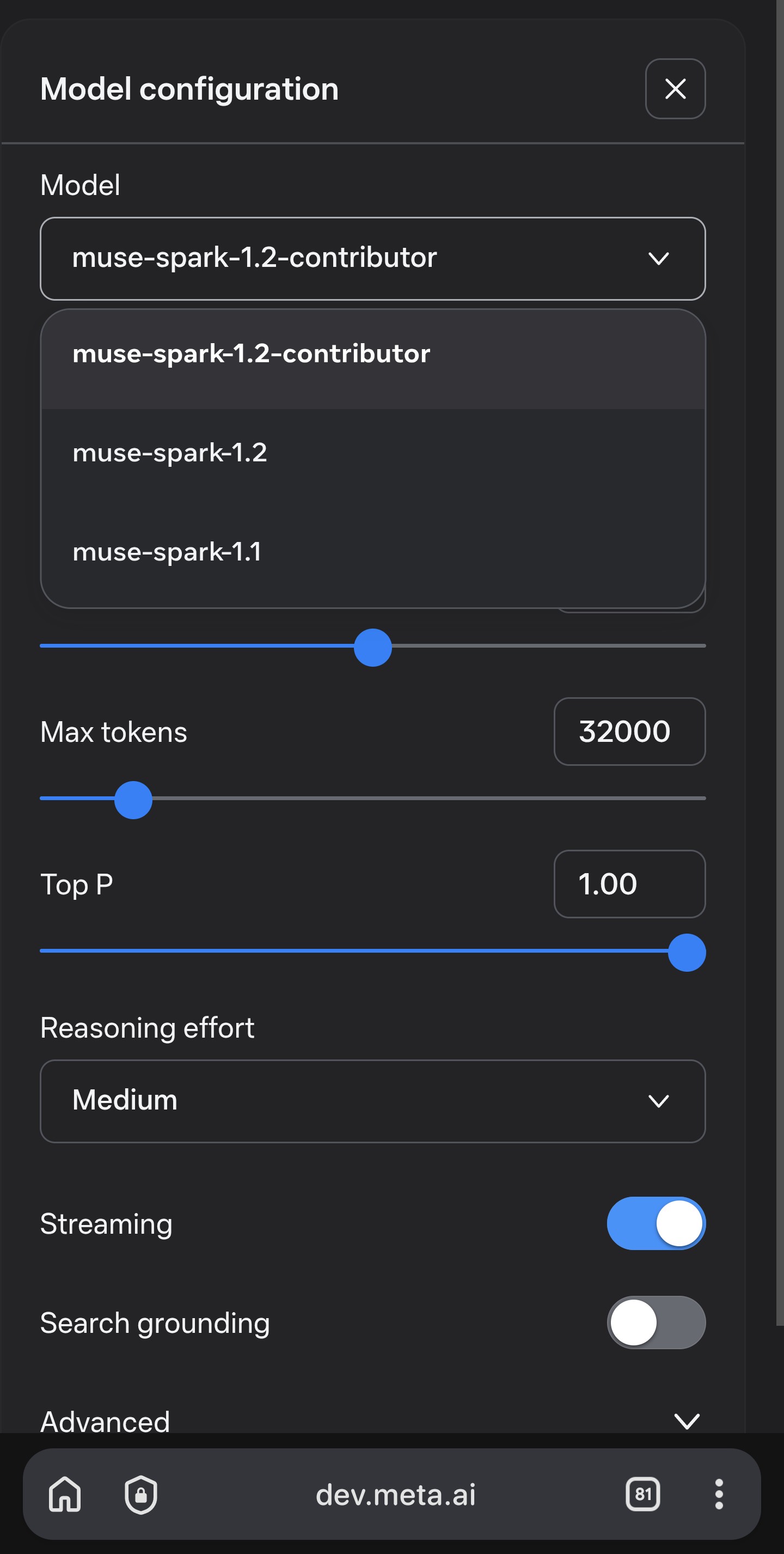
Task: Click the Top P slider handle
Action: (687, 953)
